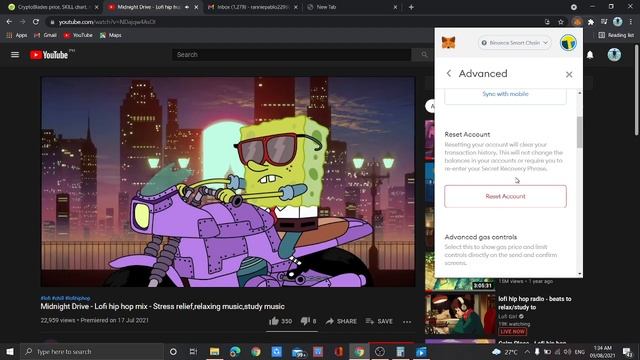Screen dimensions: 640x360
Task: Open the Chrome three-dot menu
Action: (631, 22)
